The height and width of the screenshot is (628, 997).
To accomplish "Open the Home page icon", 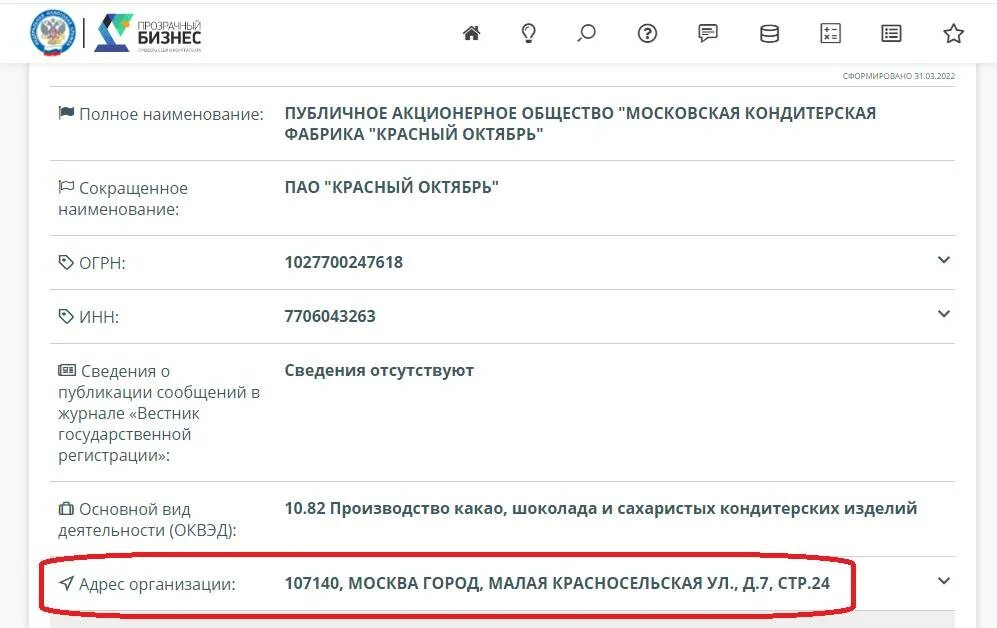I will pyautogui.click(x=471, y=33).
